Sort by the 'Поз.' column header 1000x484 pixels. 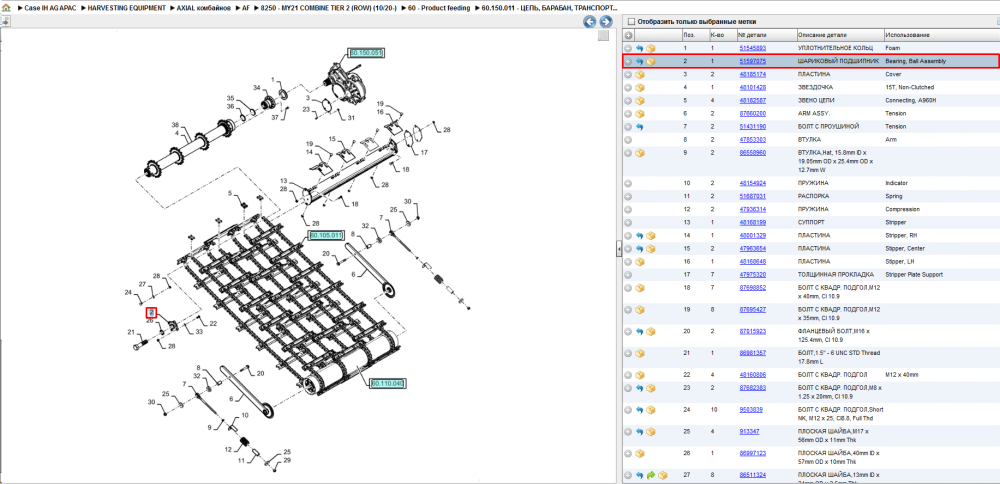694,35
